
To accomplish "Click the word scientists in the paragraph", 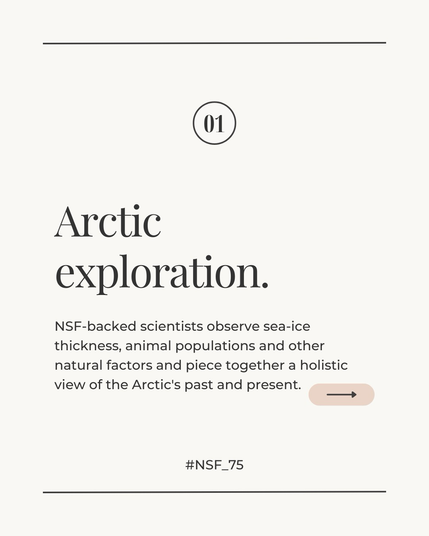I will [x=171, y=326].
